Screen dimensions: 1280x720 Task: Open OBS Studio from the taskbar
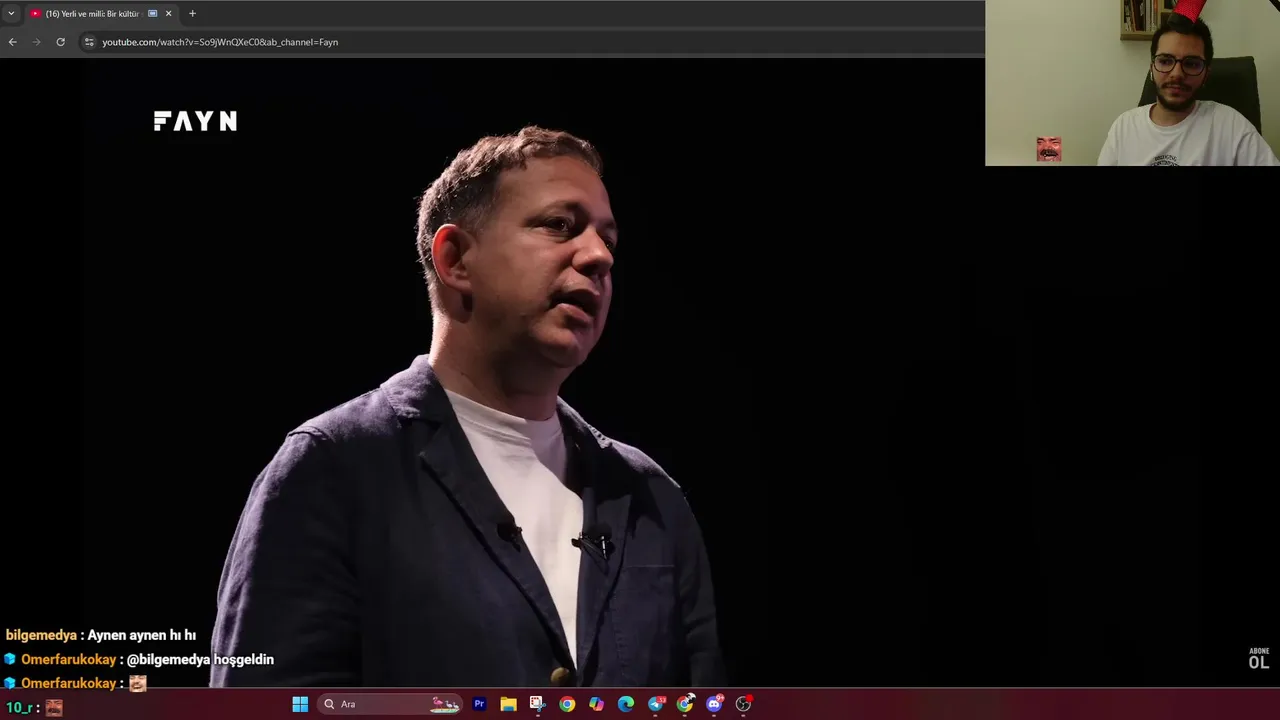(x=743, y=704)
